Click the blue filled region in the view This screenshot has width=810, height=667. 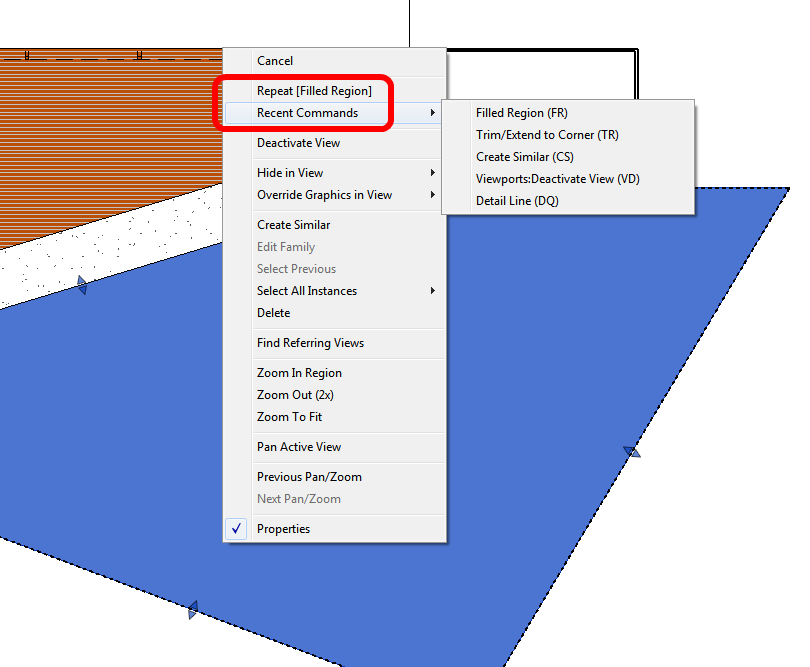coord(550,480)
